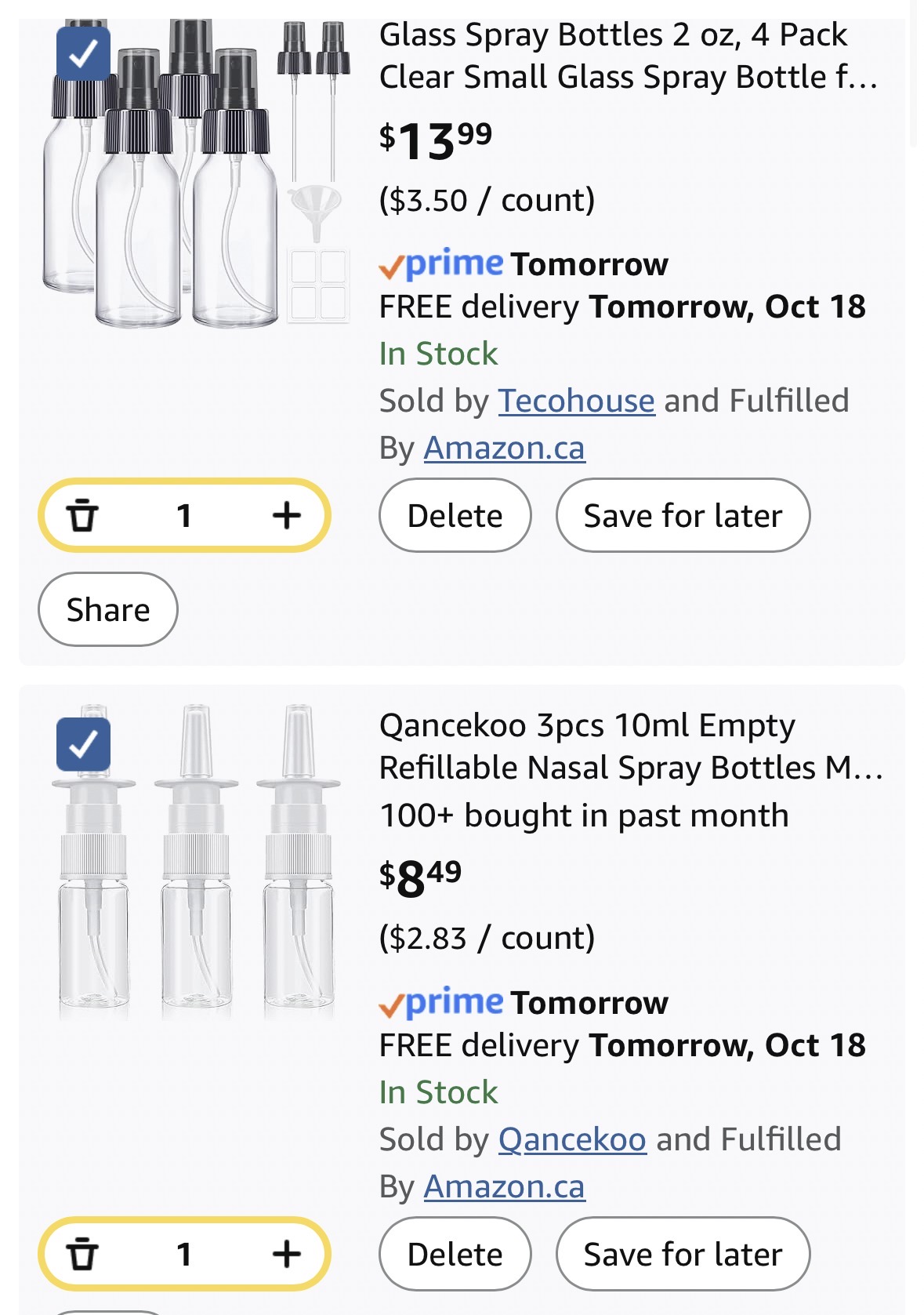Click trash icon for Qancekoo Nasal Spray
The image size is (924, 1315).
point(82,1254)
